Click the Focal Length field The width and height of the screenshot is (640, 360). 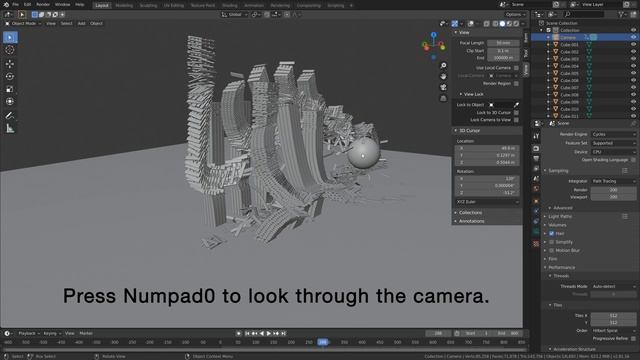pyautogui.click(x=503, y=43)
